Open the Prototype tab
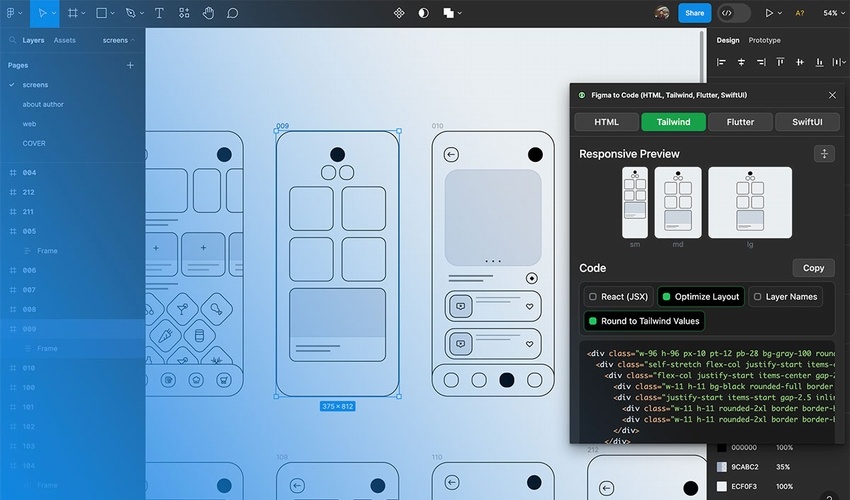Screen dimensions: 850x500 pos(765,40)
